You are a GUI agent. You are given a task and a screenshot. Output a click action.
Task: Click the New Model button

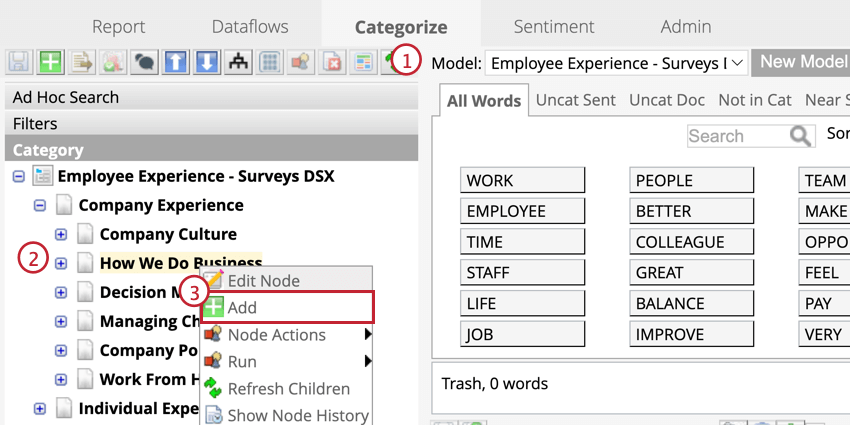click(x=802, y=62)
